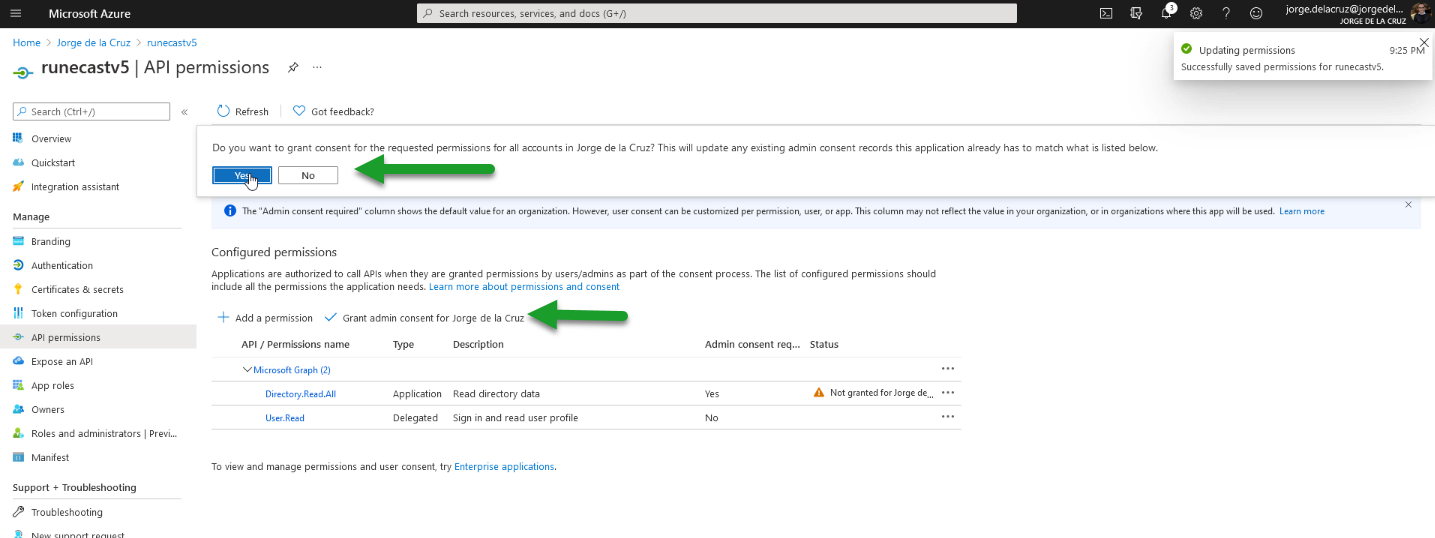Click the account avatar picture

pyautogui.click(x=1421, y=13)
